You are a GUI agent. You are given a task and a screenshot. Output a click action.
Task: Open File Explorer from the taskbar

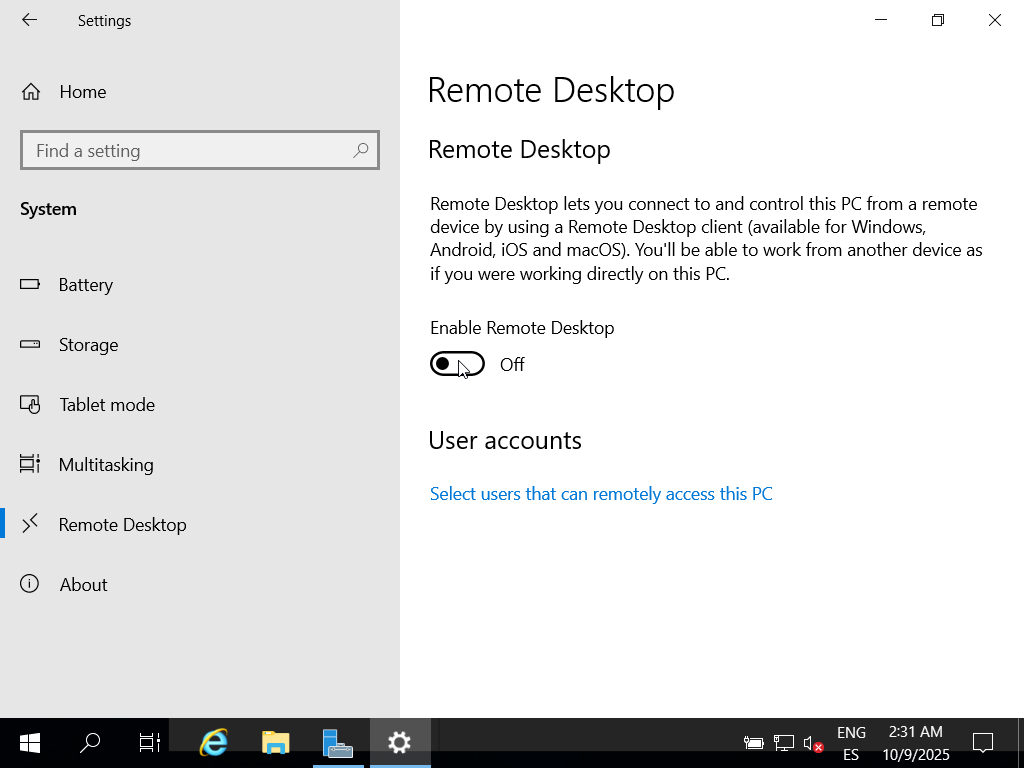(x=275, y=743)
